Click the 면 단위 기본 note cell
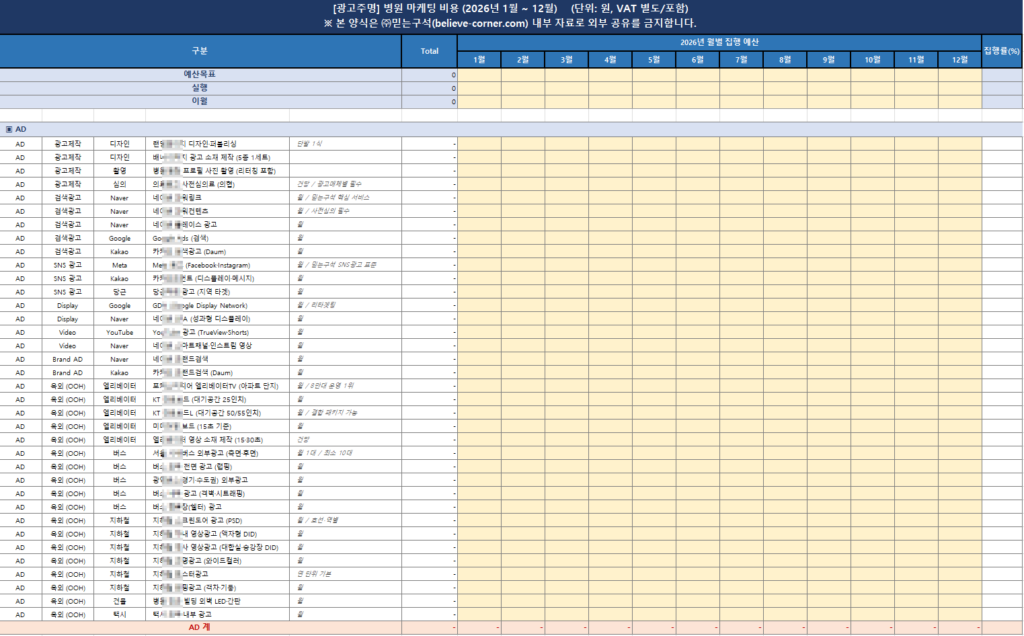1024x636 pixels. tap(345, 574)
